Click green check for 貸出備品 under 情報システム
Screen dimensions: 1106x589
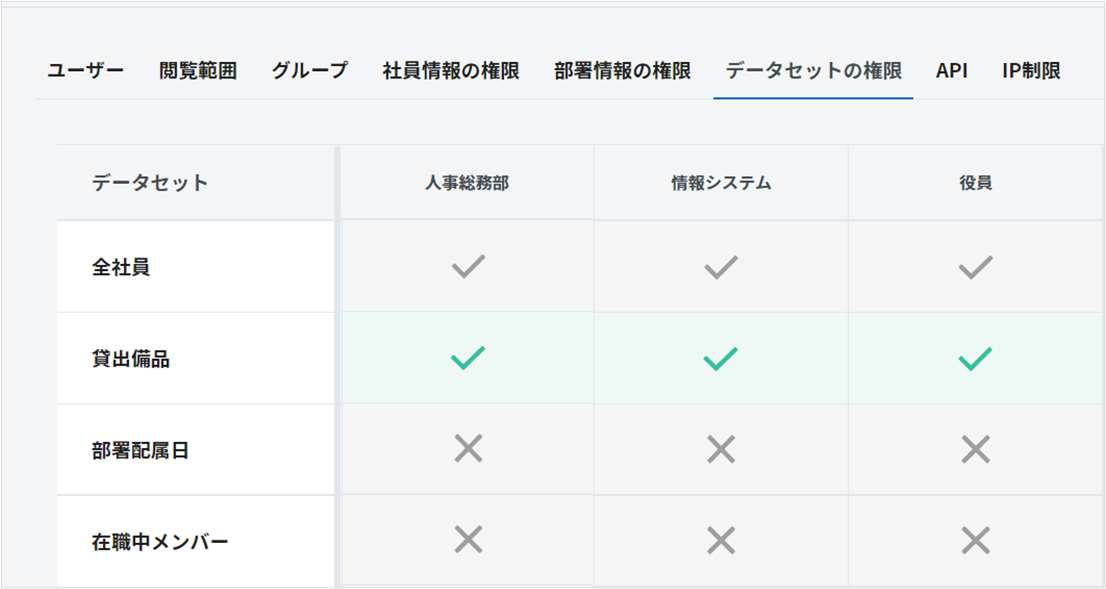[721, 359]
